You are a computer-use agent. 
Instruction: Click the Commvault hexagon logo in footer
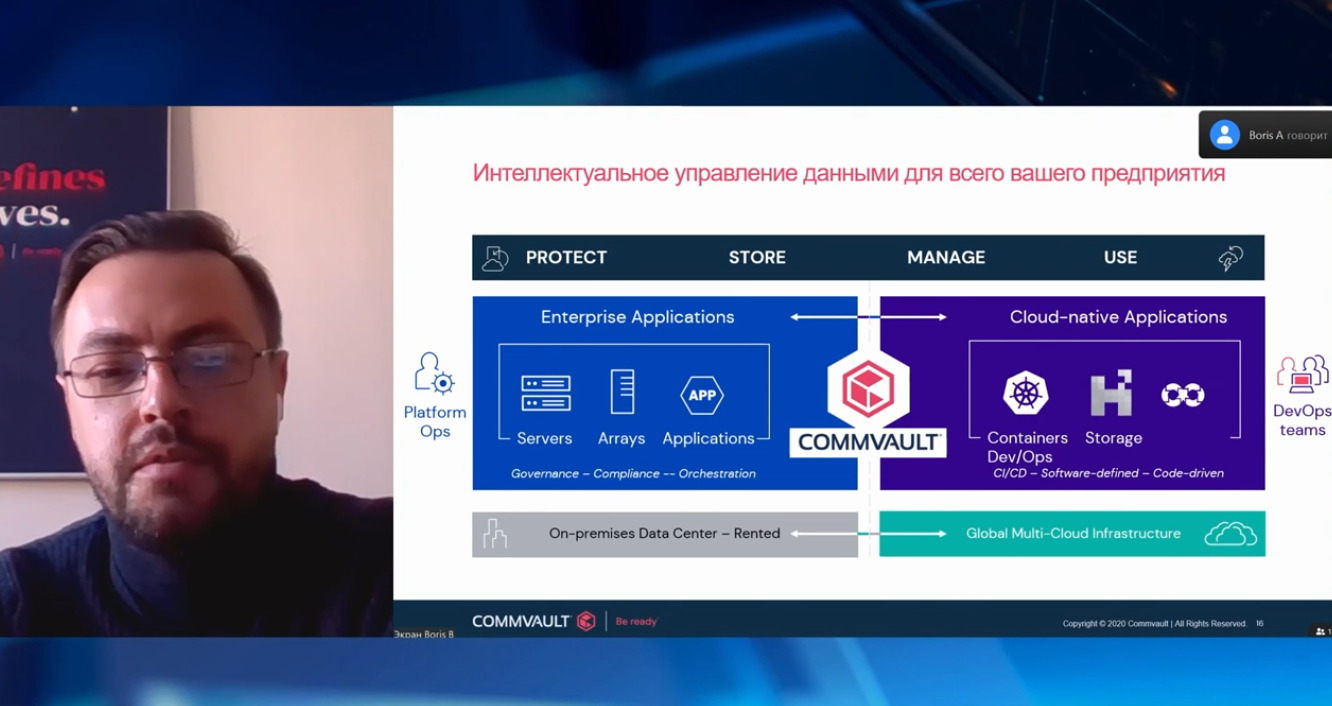586,621
